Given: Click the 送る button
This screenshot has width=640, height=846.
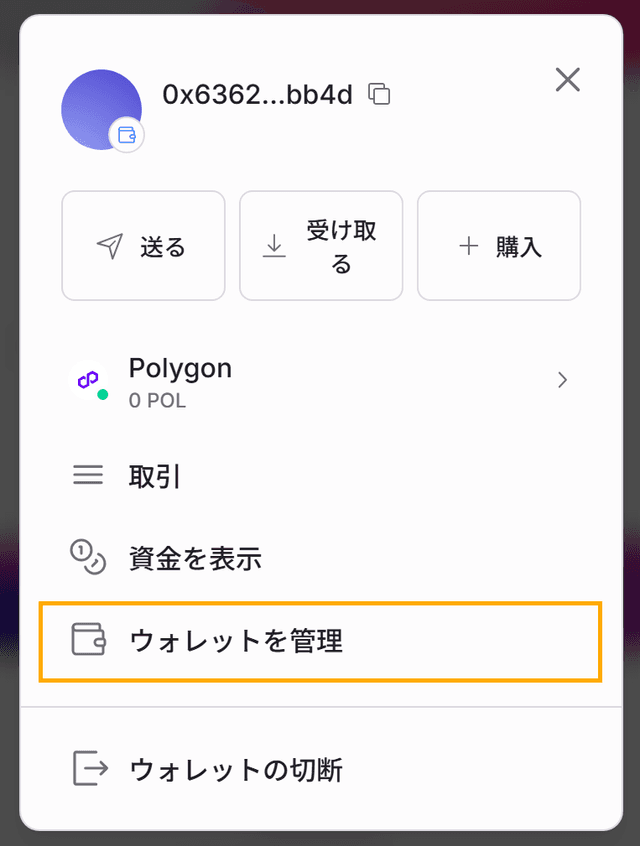Looking at the screenshot, I should (143, 245).
